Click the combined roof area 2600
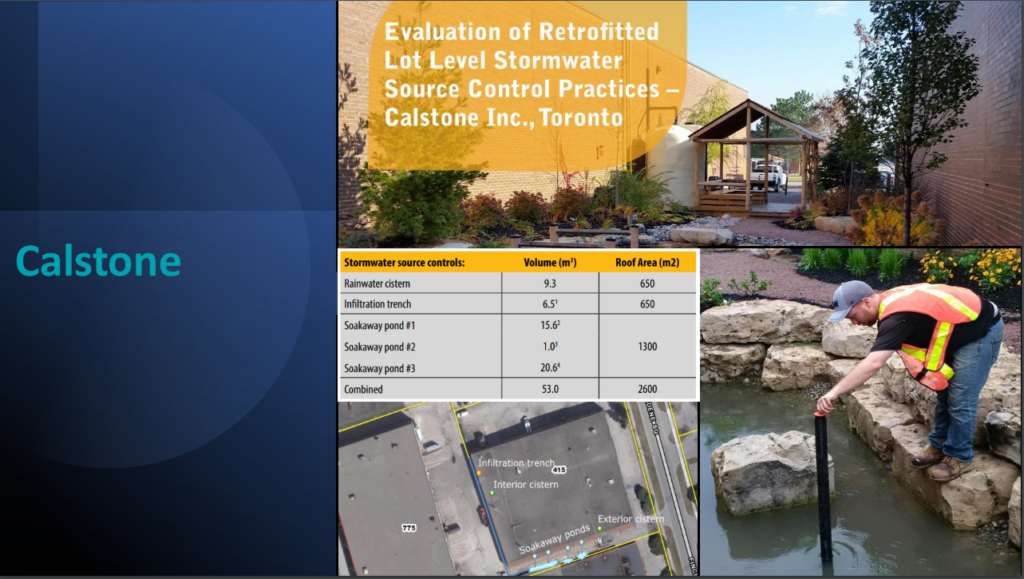The width and height of the screenshot is (1024, 579). [647, 389]
